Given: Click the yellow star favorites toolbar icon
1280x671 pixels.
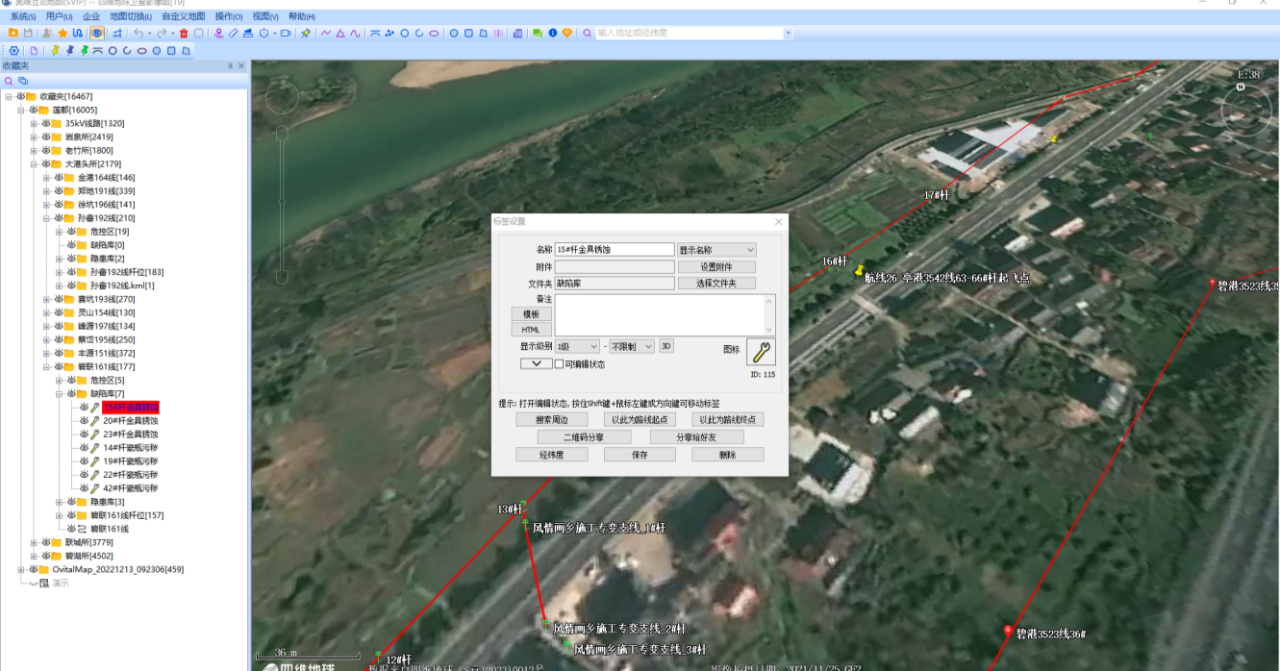Looking at the screenshot, I should click(62, 33).
